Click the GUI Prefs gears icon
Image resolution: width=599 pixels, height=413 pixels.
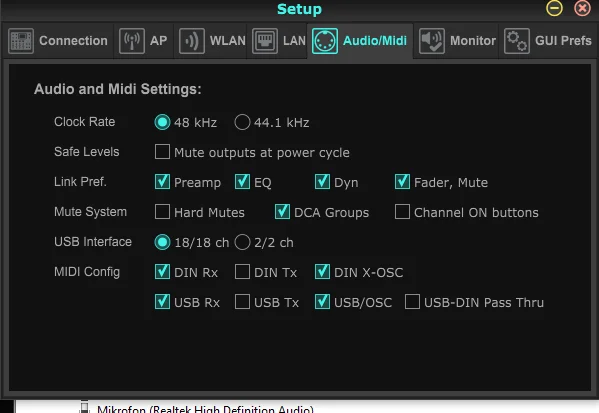click(x=516, y=41)
